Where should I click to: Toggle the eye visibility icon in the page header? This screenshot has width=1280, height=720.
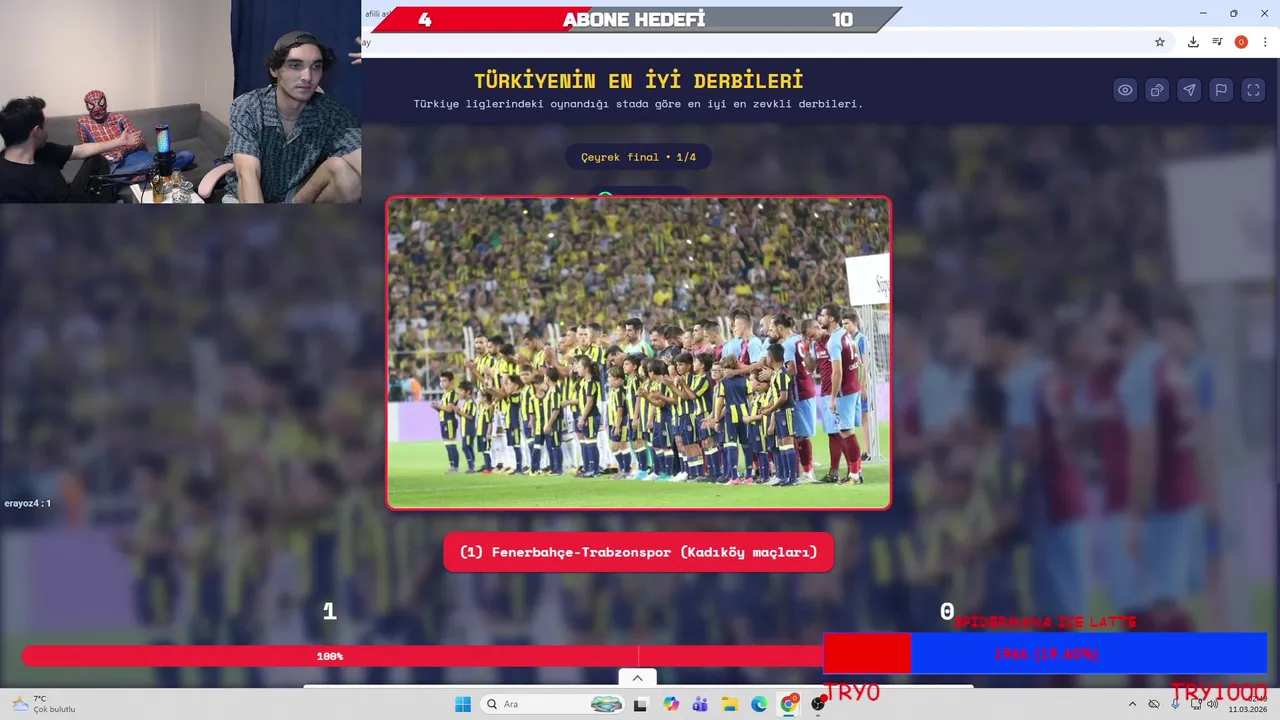click(x=1125, y=90)
